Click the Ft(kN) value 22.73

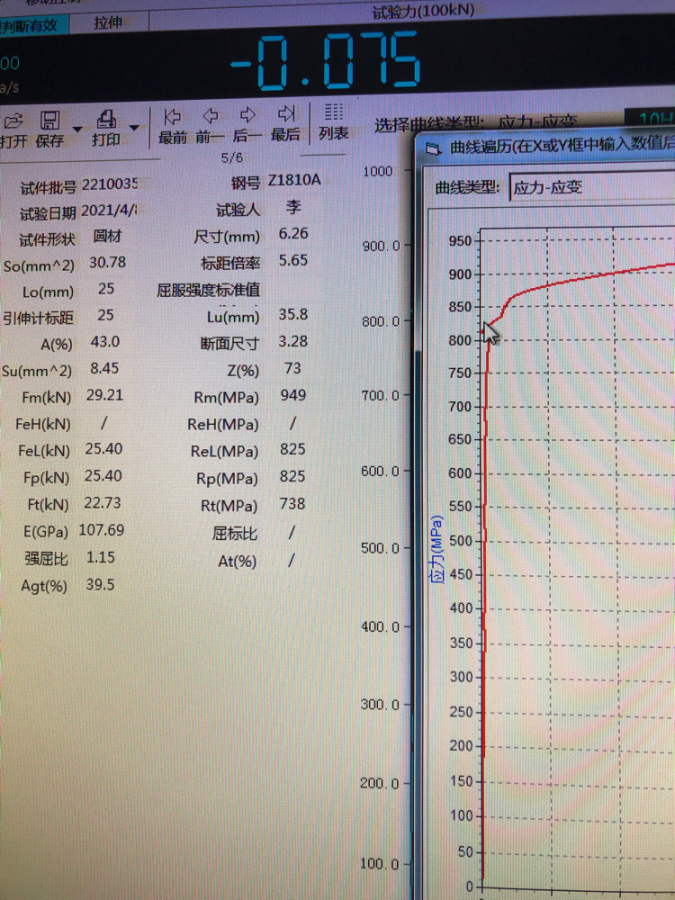click(103, 503)
